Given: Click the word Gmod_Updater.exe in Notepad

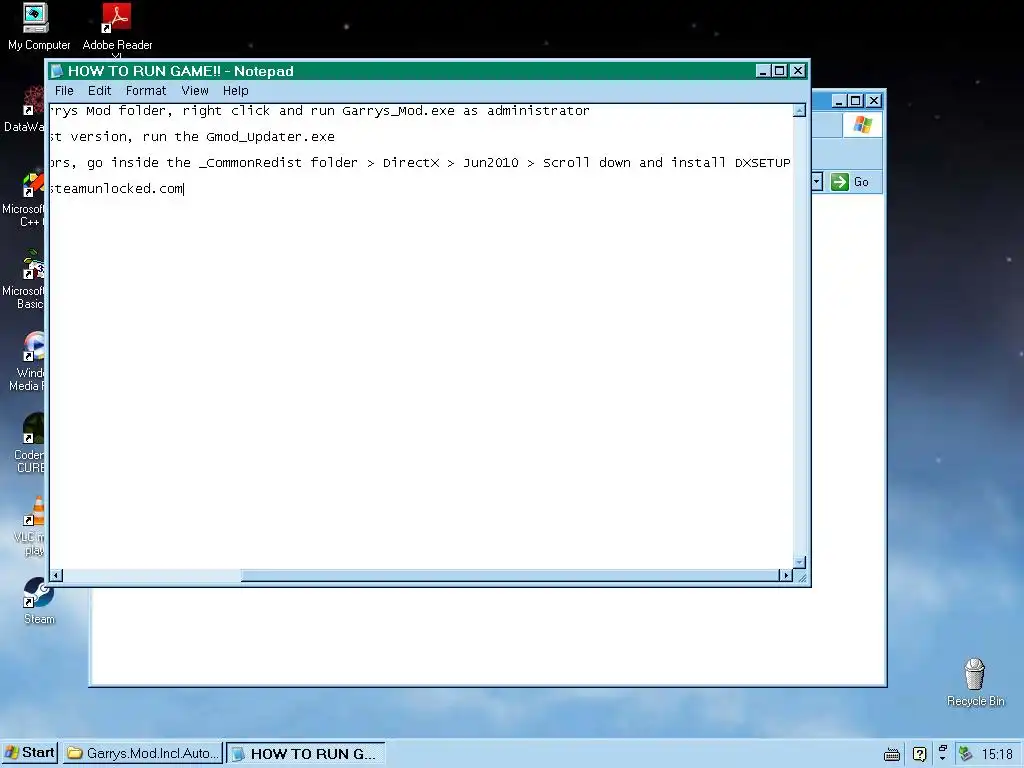Looking at the screenshot, I should [x=270, y=136].
